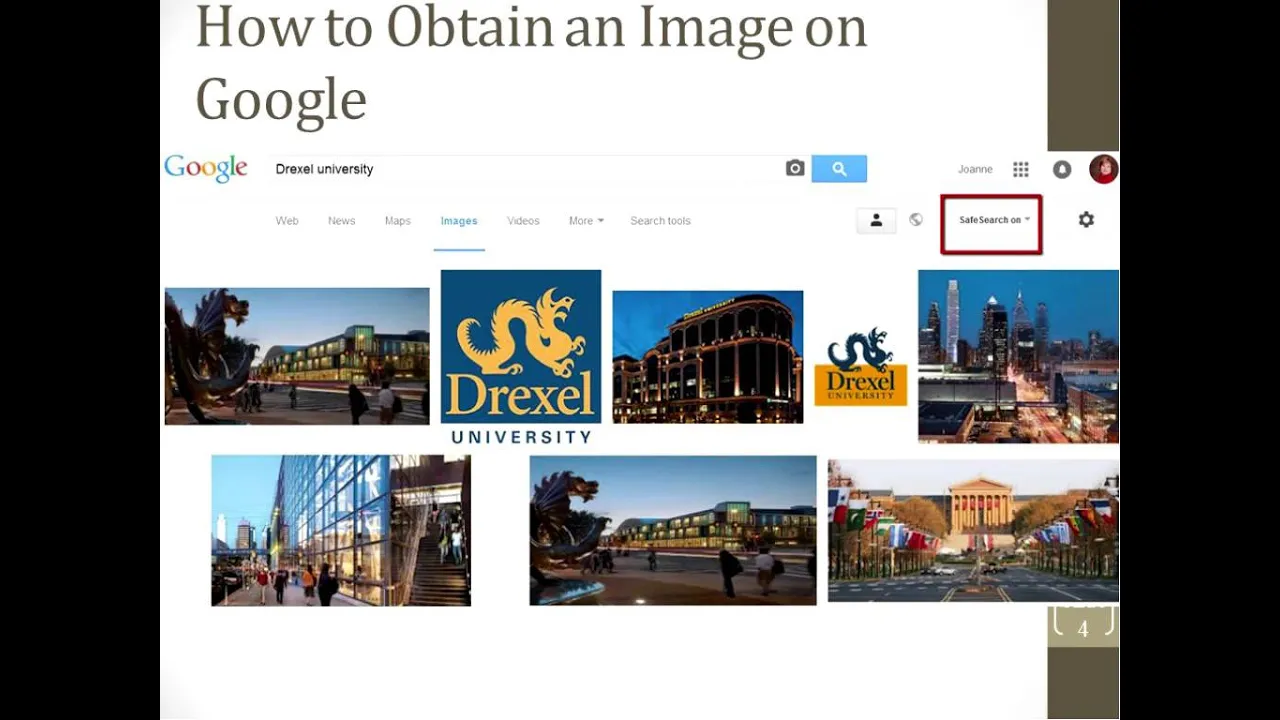This screenshot has height=720, width=1280.
Task: Open the large blue Drexel University logo image
Action: [x=521, y=357]
